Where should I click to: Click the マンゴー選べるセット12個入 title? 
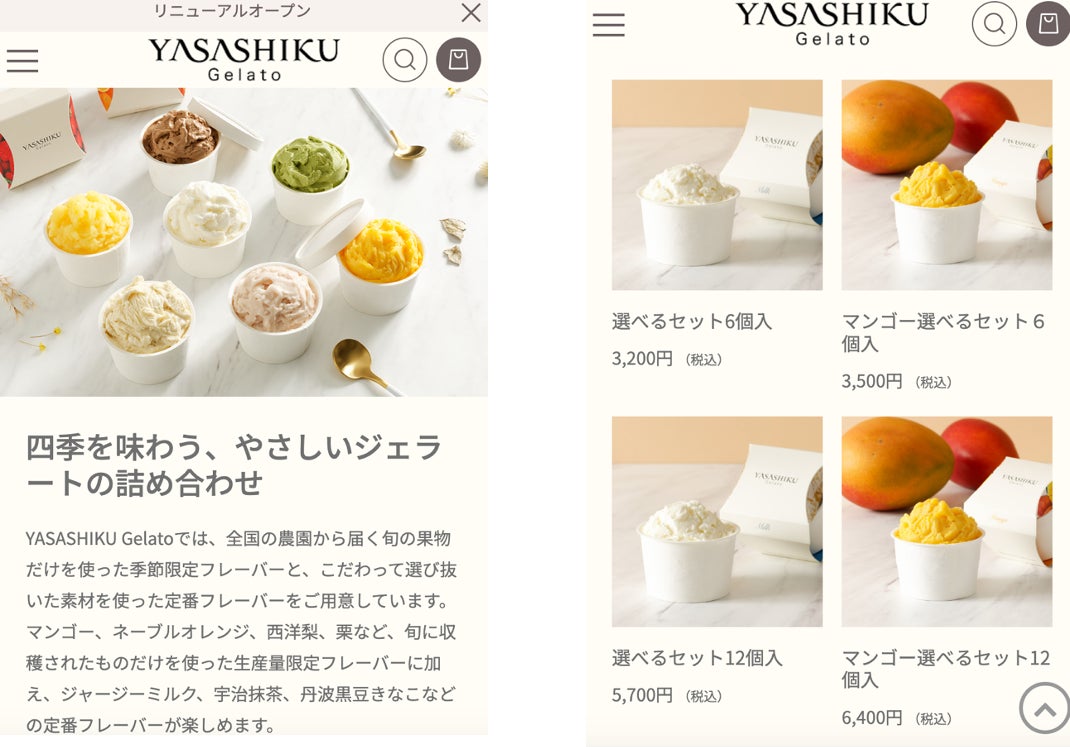[946, 669]
